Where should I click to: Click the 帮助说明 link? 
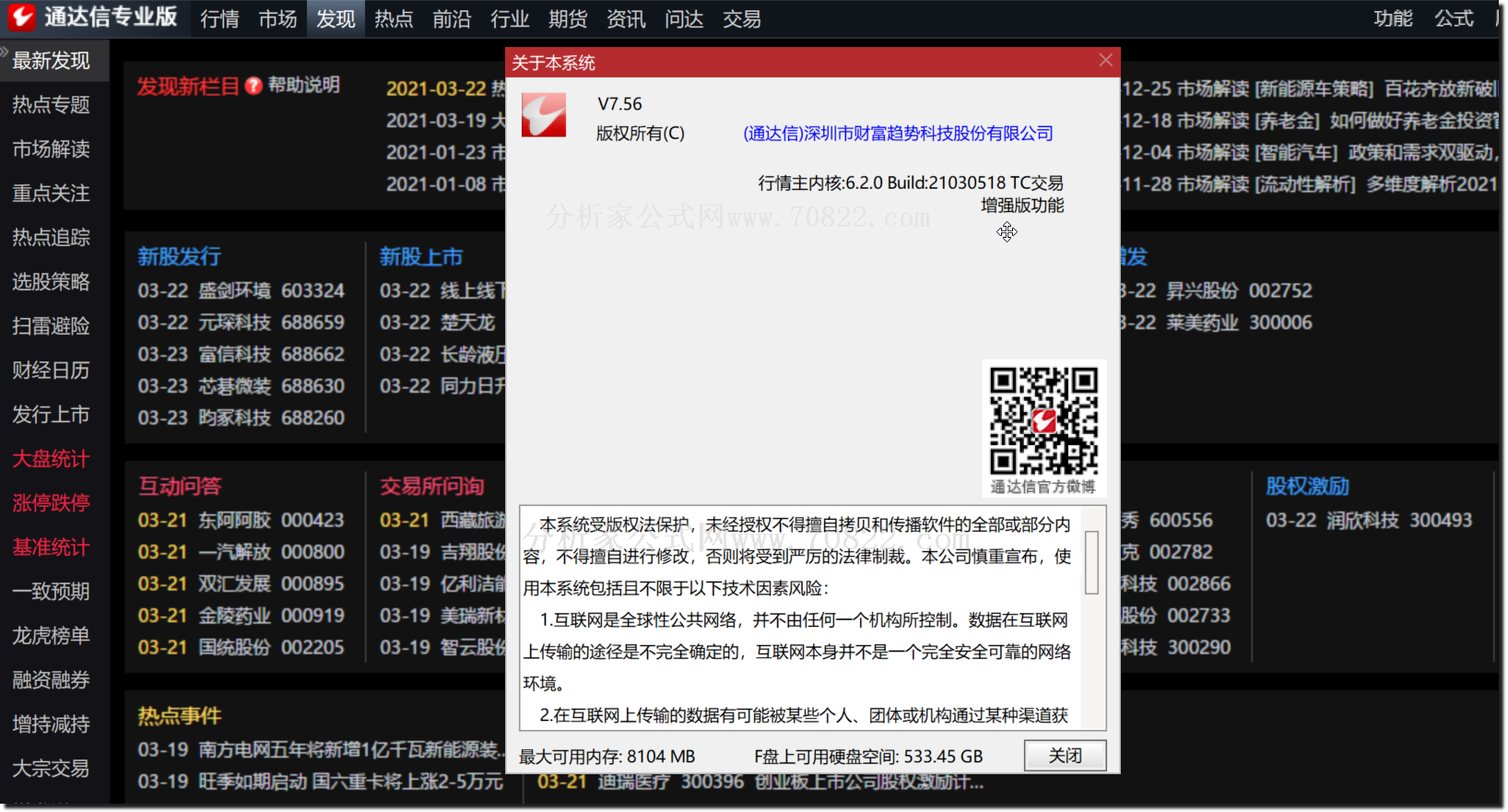click(304, 86)
